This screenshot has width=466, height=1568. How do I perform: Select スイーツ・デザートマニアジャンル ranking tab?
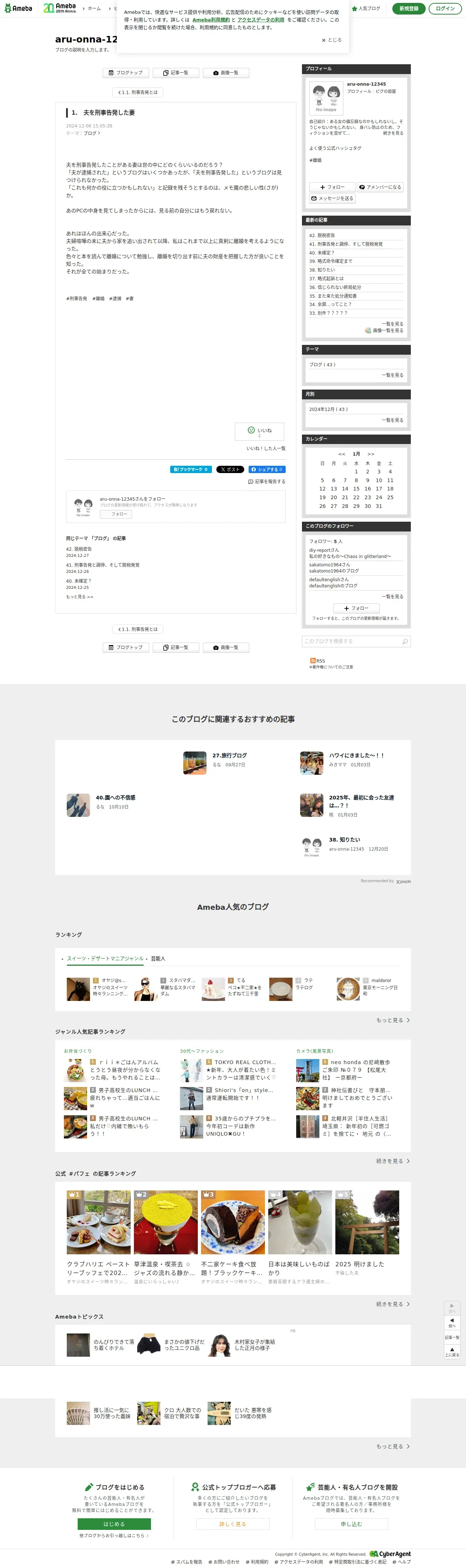click(105, 959)
